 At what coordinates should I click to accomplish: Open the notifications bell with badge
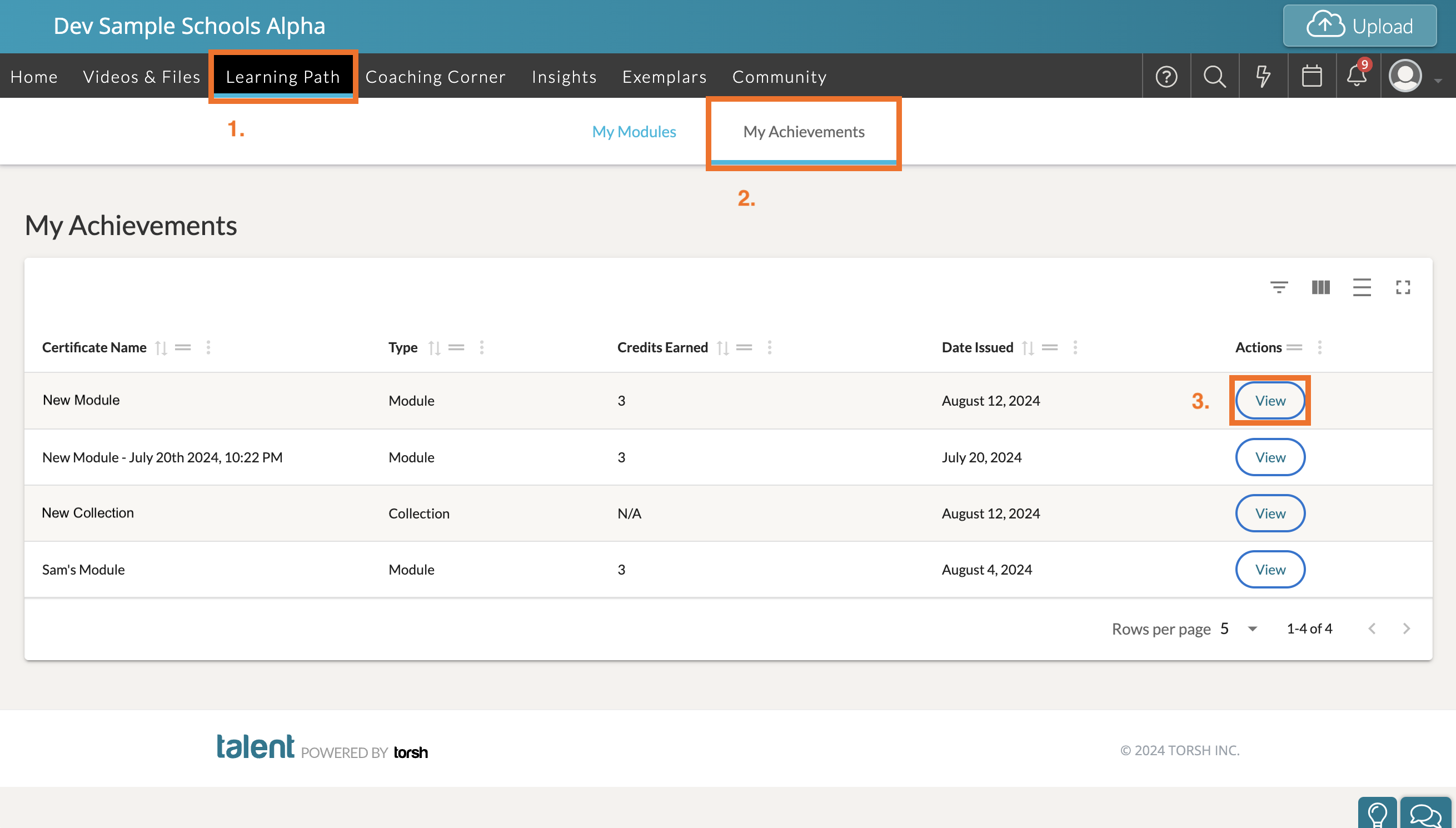tap(1357, 76)
